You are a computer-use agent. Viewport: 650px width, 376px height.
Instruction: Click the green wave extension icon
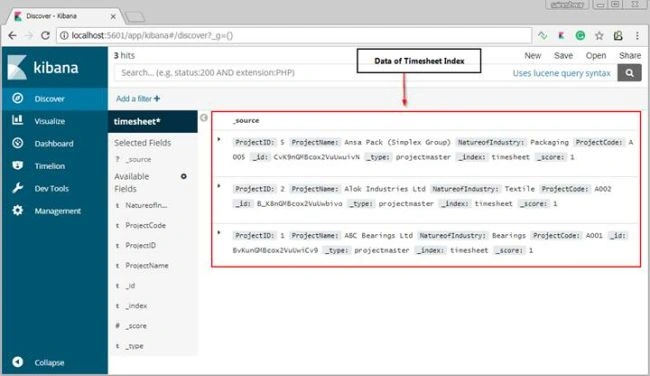pyautogui.click(x=543, y=36)
